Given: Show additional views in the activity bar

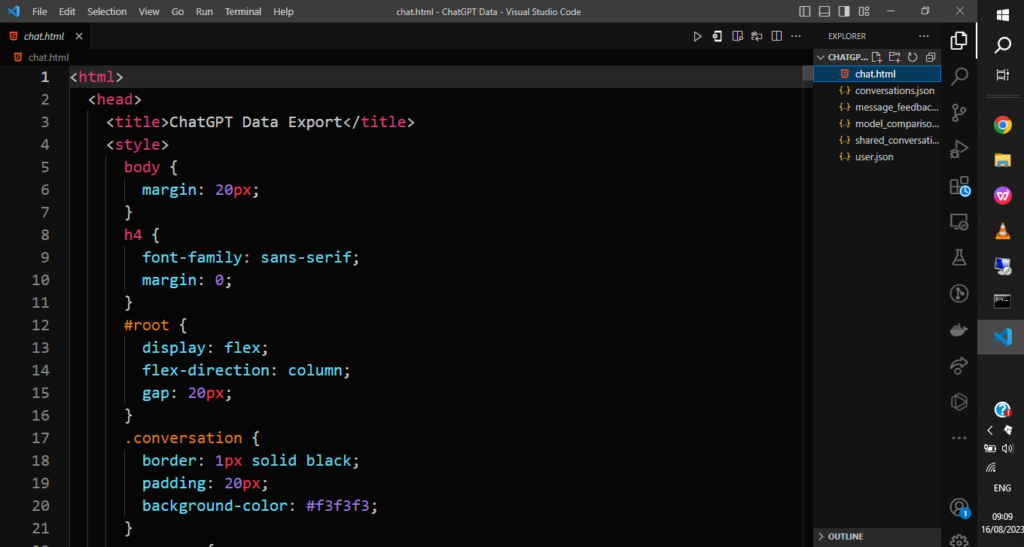Looking at the screenshot, I should click(x=959, y=438).
